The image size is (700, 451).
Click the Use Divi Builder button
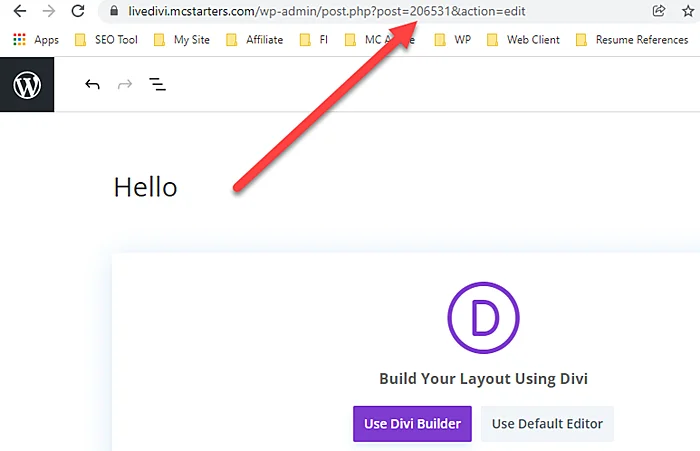412,424
